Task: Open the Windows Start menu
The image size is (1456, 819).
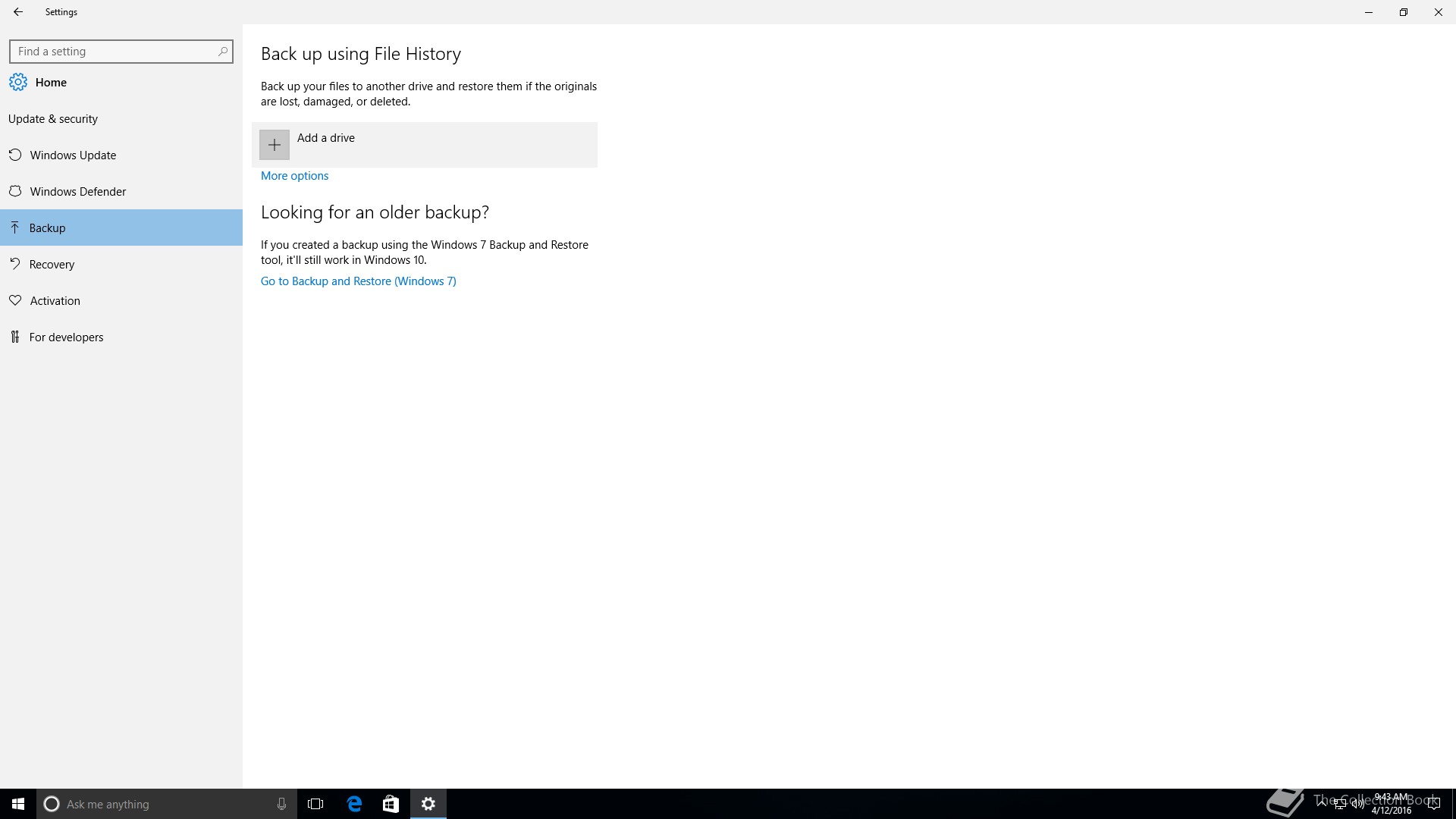Action: [x=18, y=804]
